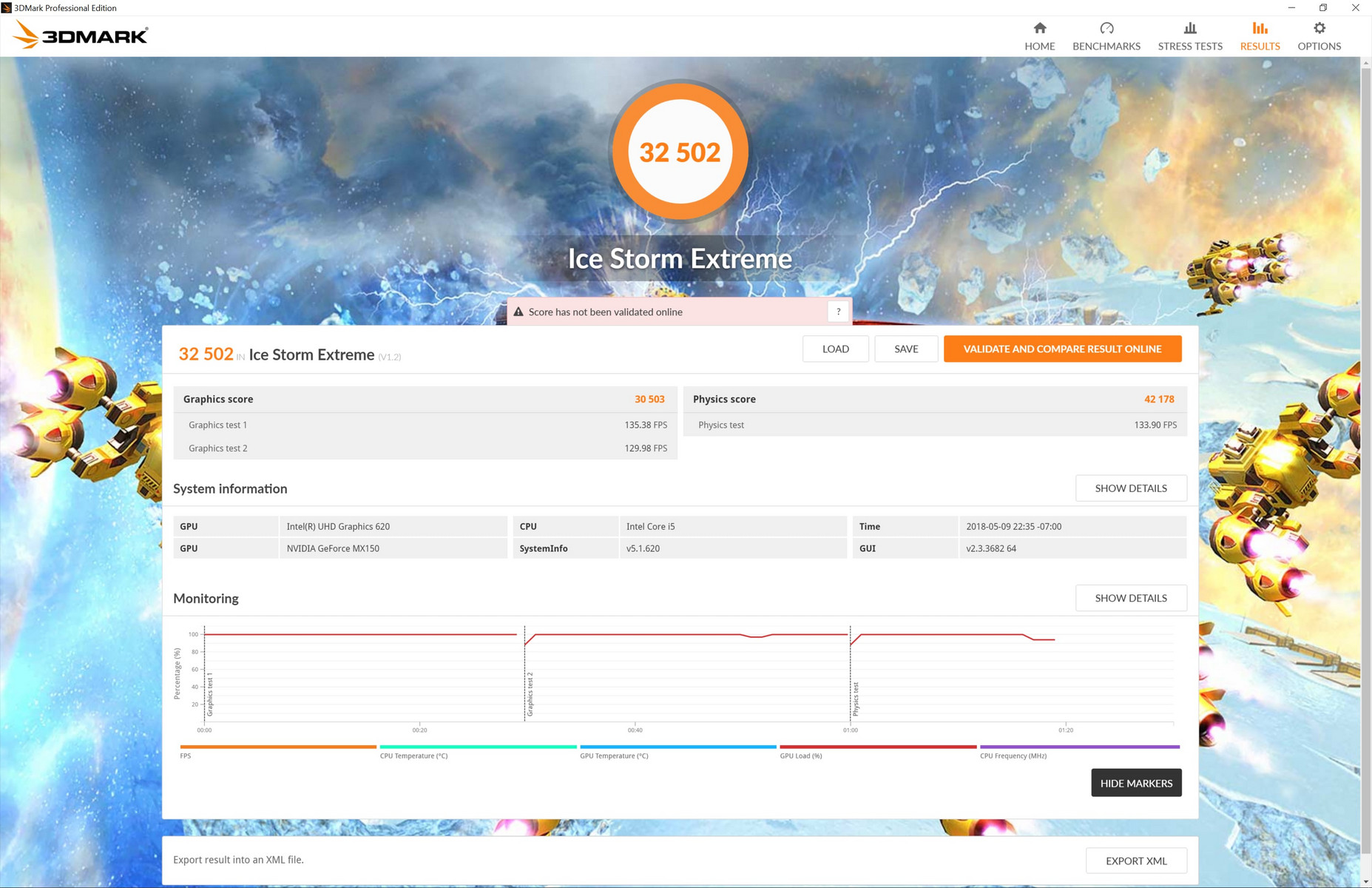Close the 3DMark window
The image size is (1372, 888).
point(1355,7)
